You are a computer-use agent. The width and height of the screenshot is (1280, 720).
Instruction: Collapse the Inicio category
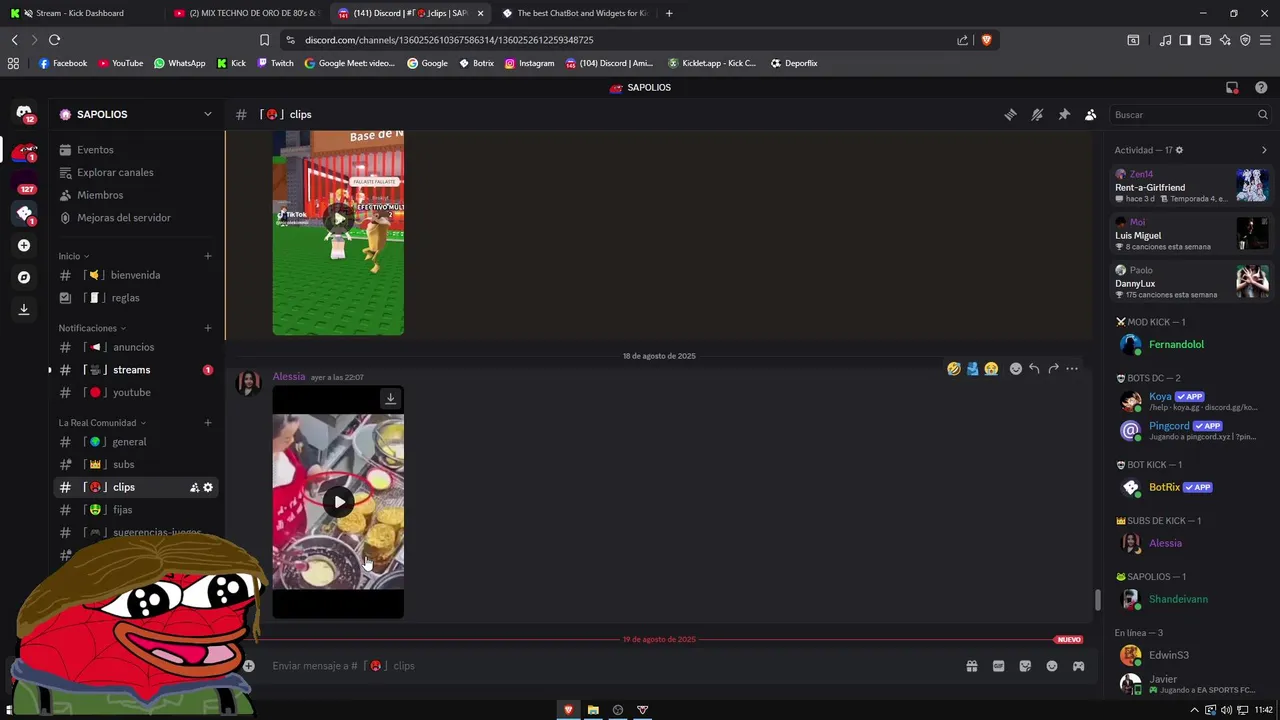click(74, 256)
